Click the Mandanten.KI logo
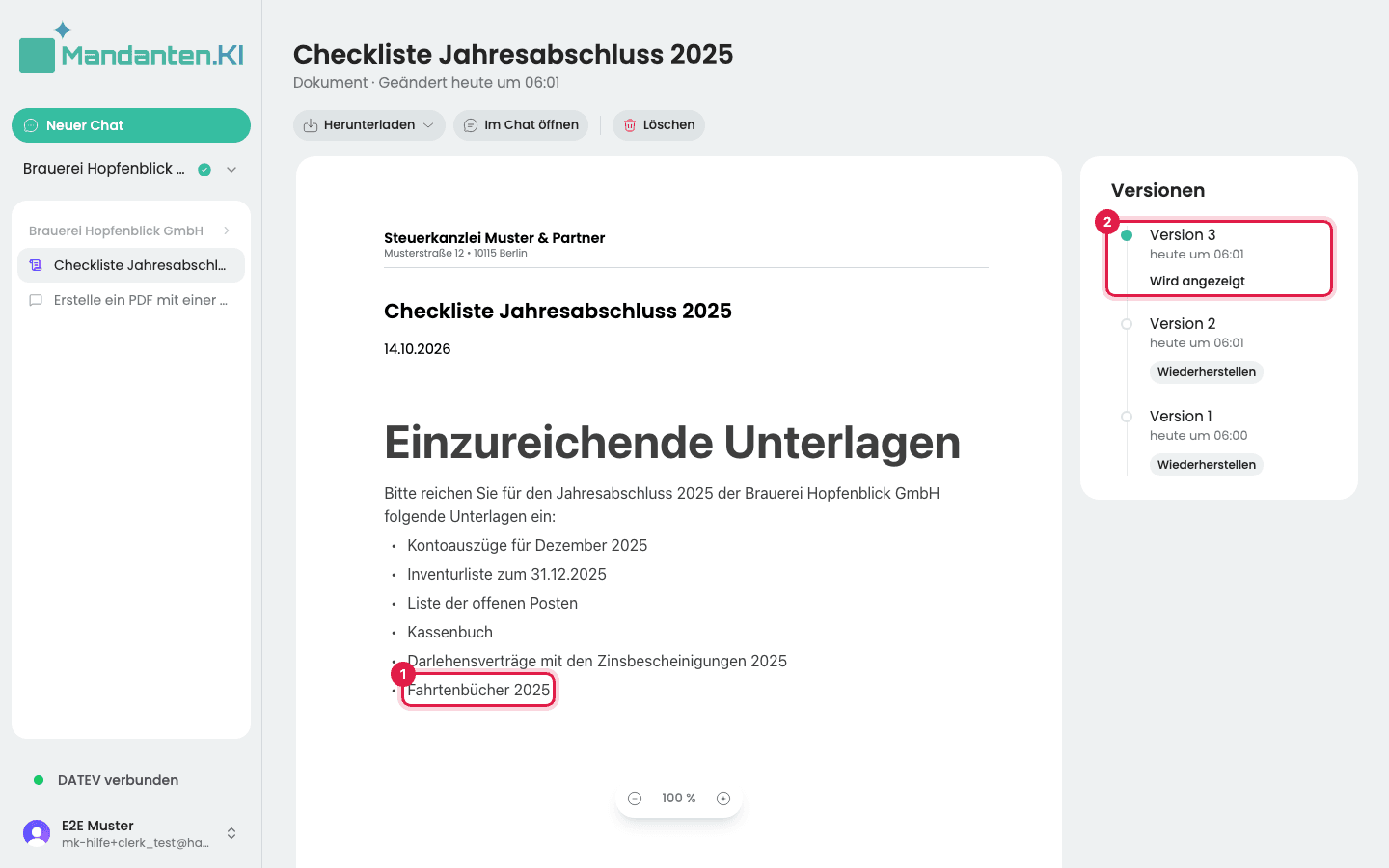 click(x=131, y=48)
